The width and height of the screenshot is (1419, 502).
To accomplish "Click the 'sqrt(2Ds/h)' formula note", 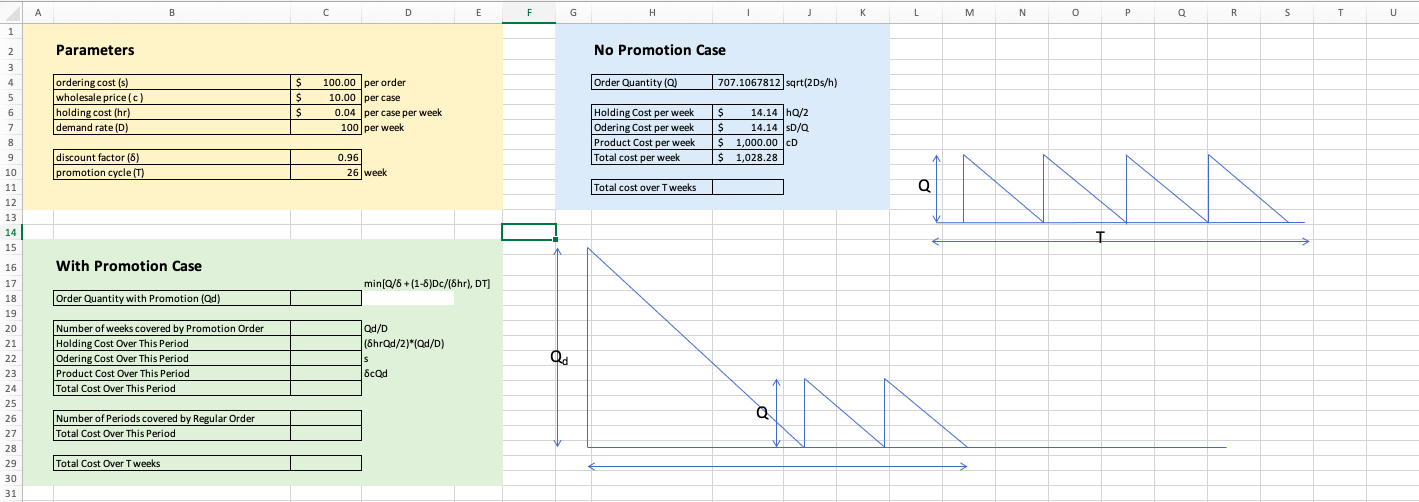I will click(x=811, y=82).
